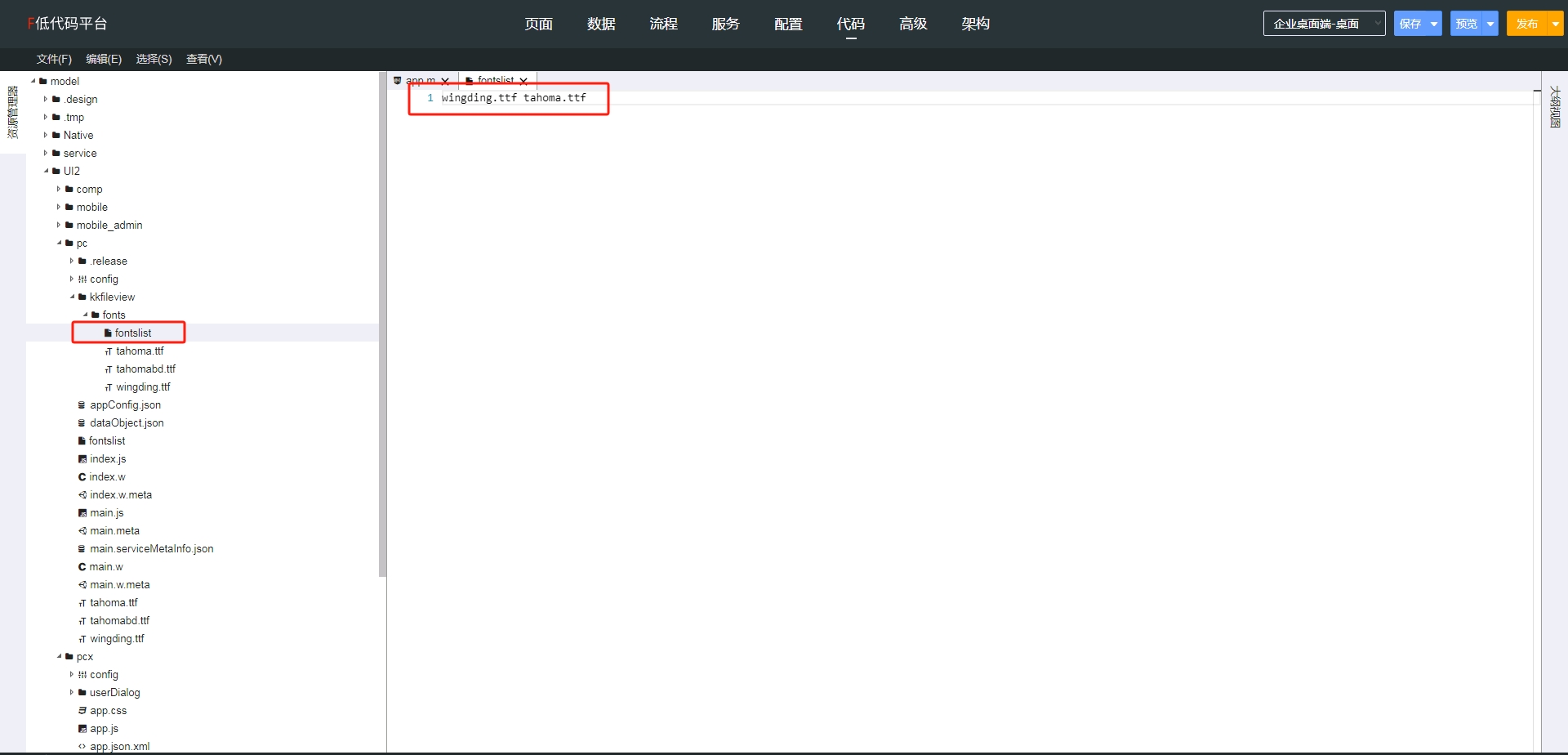Expand the .design folder

point(46,99)
